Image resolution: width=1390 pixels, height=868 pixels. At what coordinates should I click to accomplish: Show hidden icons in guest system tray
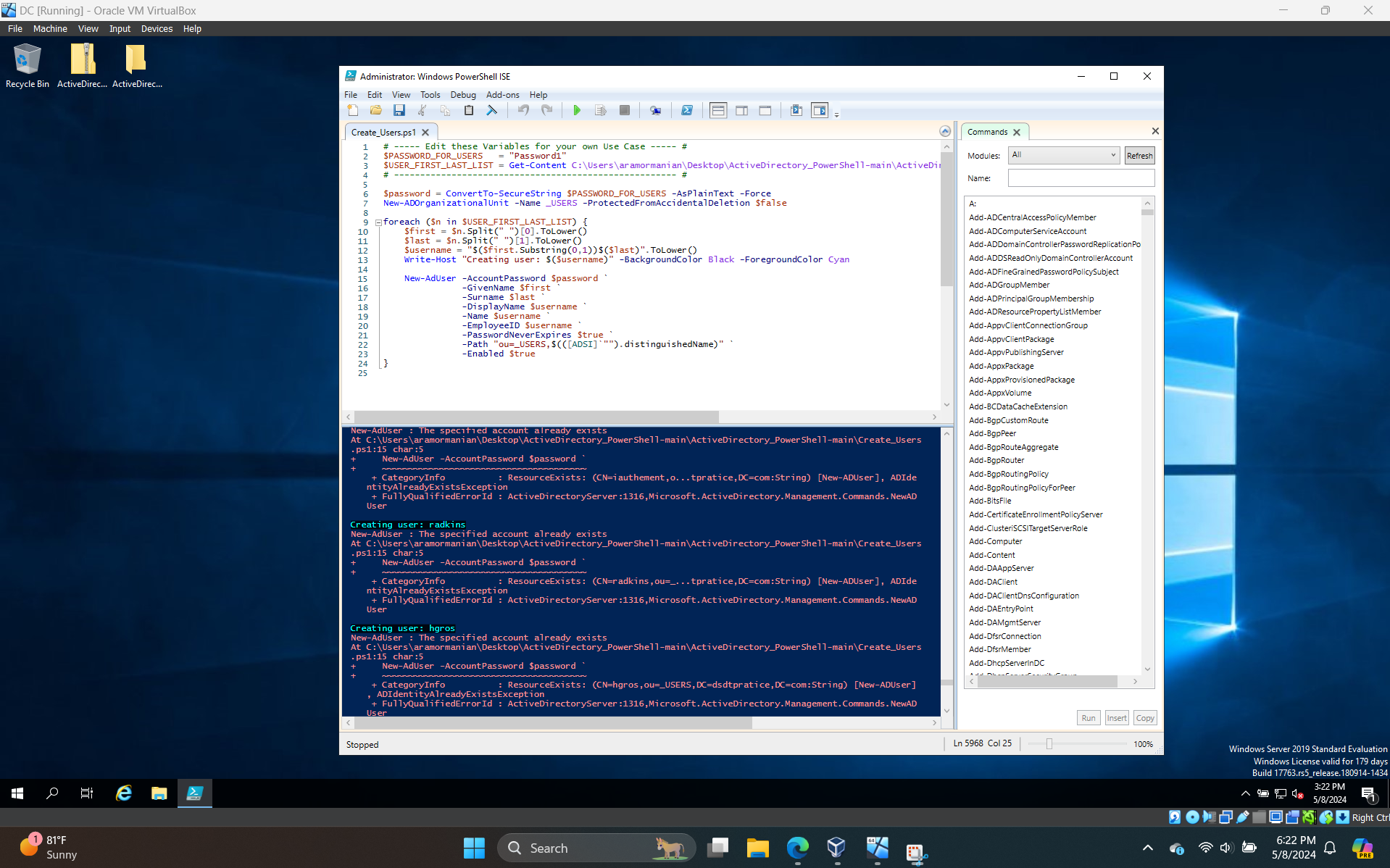1245,793
